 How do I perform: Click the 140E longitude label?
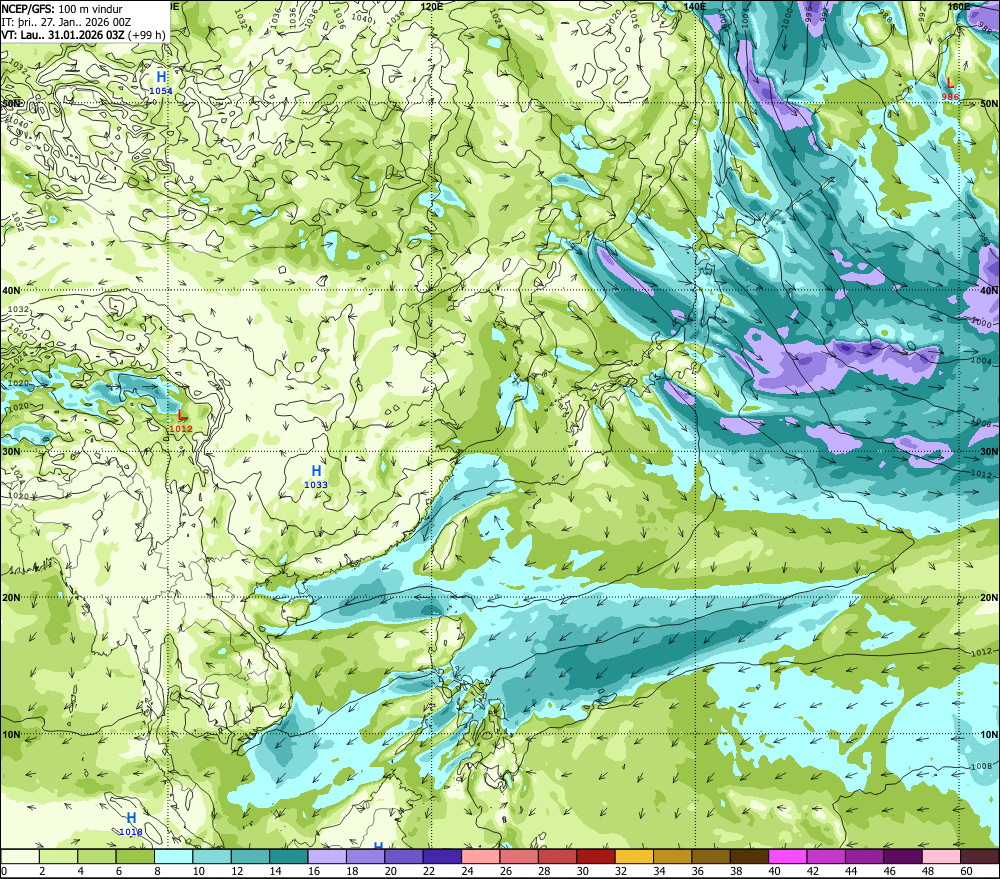coord(695,6)
